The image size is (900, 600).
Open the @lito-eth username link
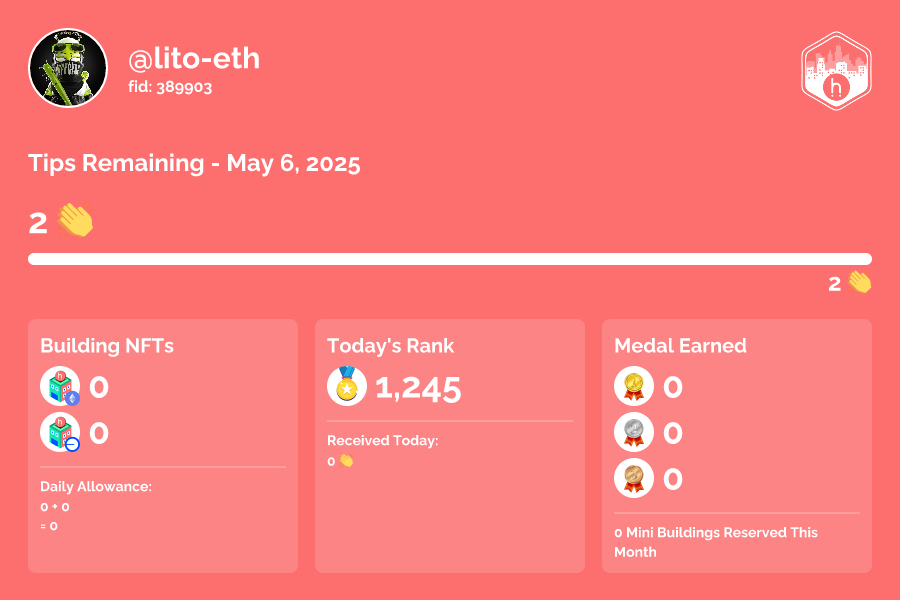[x=194, y=59]
